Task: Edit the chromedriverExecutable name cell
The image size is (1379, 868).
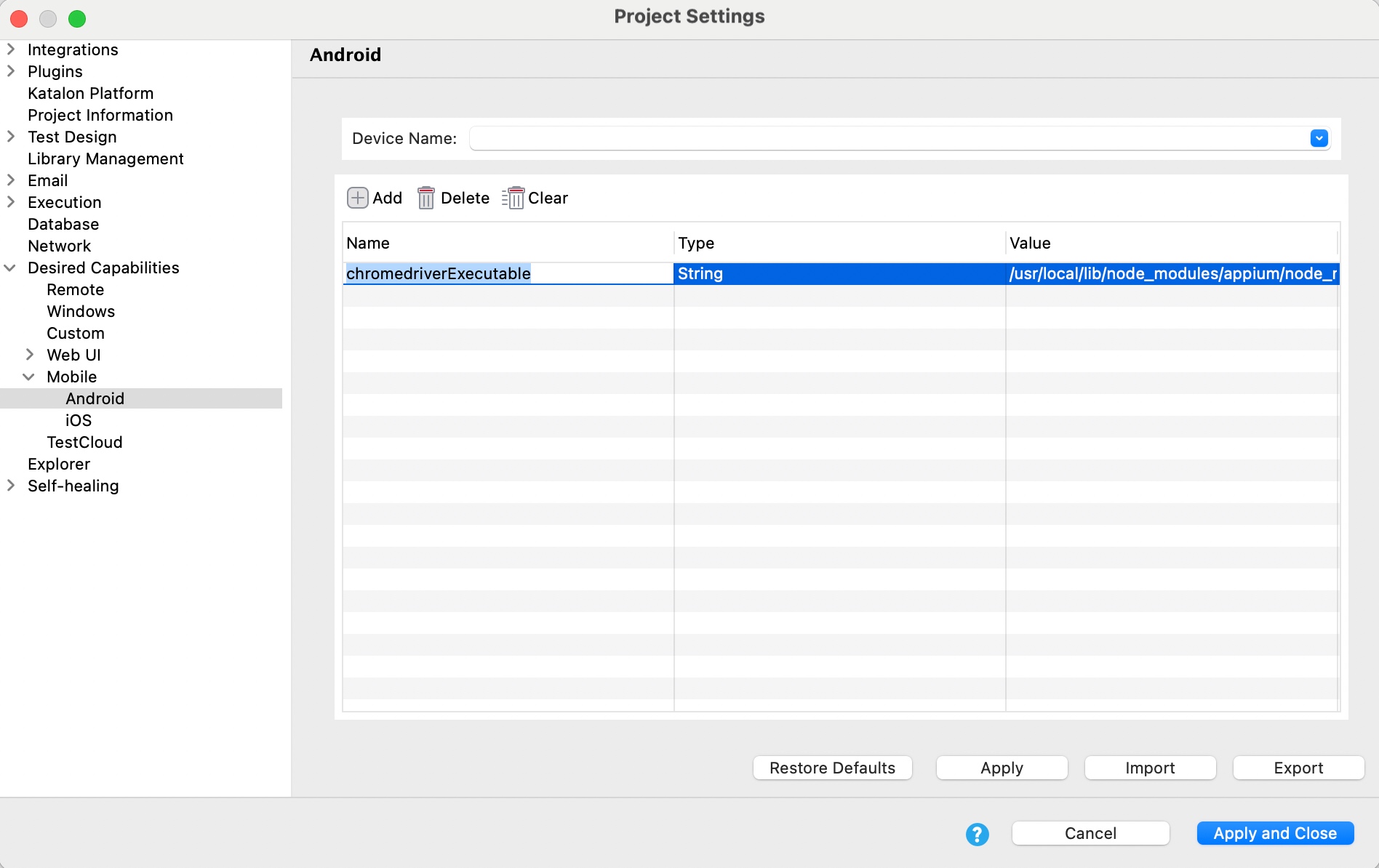Action: pyautogui.click(x=439, y=273)
